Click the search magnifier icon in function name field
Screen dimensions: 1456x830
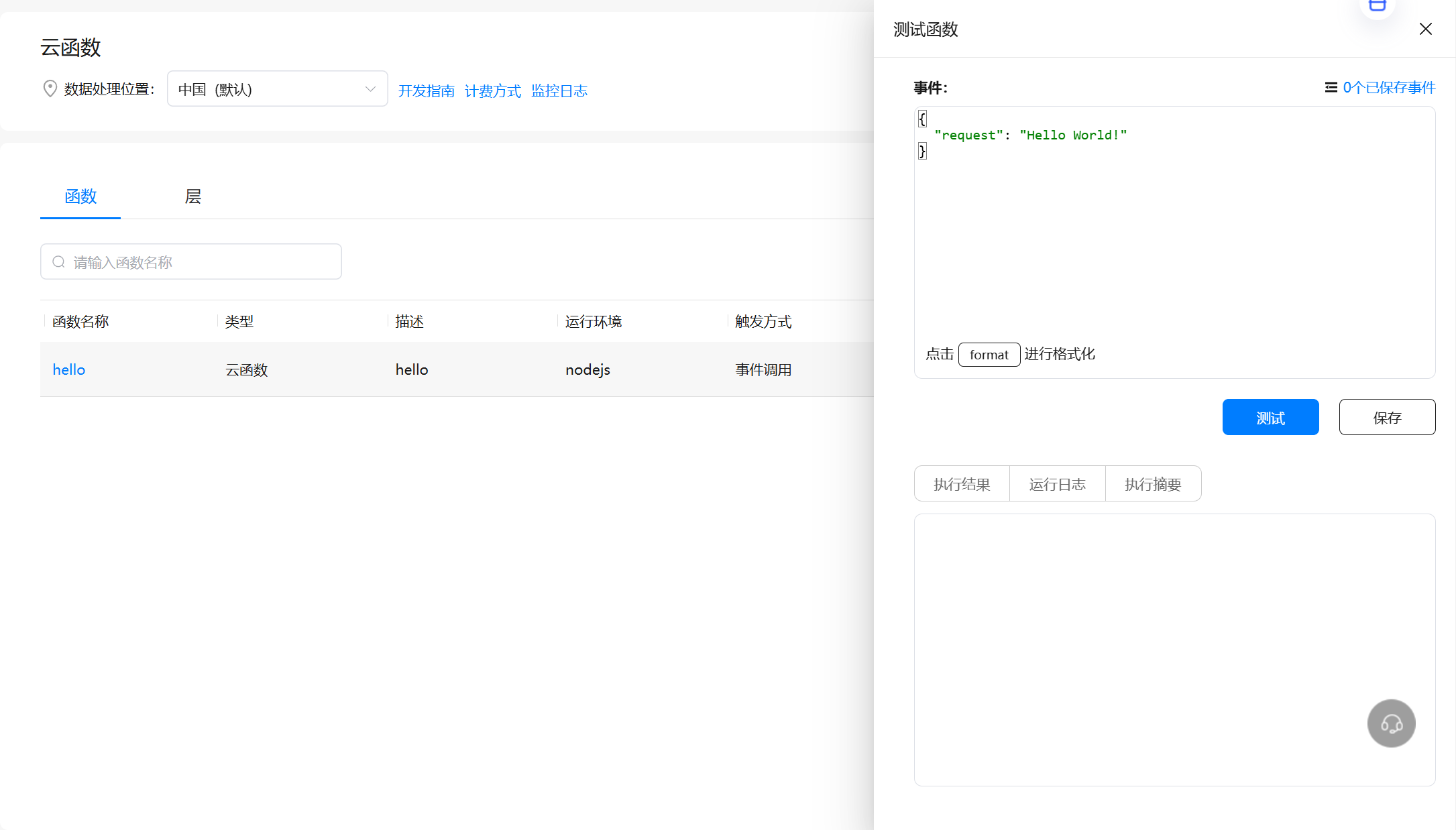pos(59,261)
